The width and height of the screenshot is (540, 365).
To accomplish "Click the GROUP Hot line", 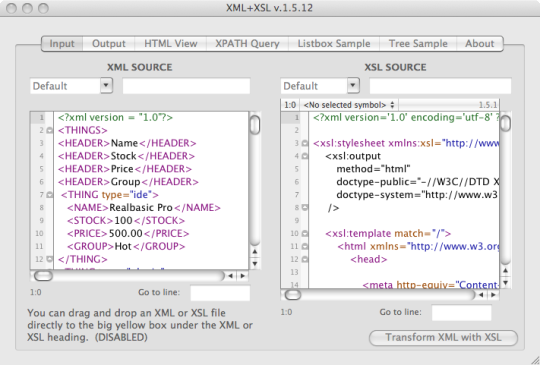I will point(126,246).
